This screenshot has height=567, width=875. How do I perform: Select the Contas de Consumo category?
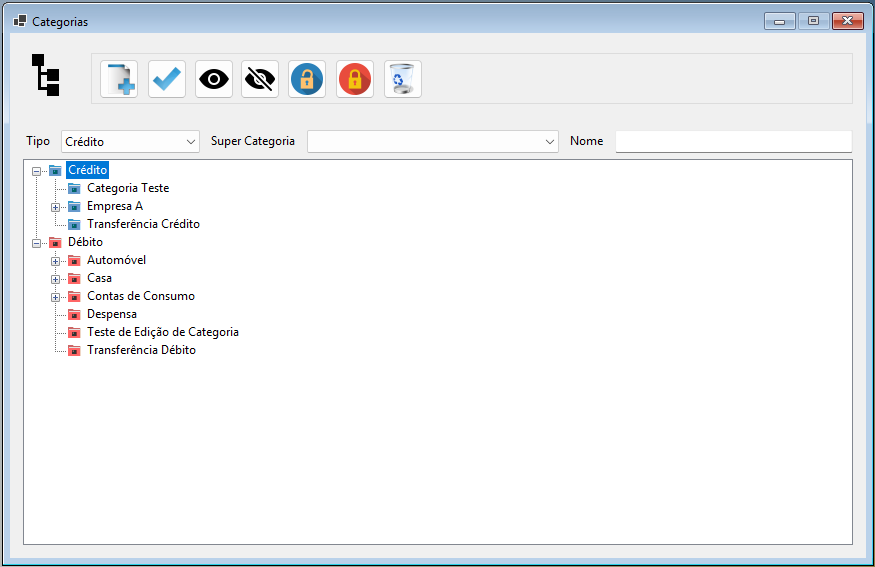click(x=141, y=296)
